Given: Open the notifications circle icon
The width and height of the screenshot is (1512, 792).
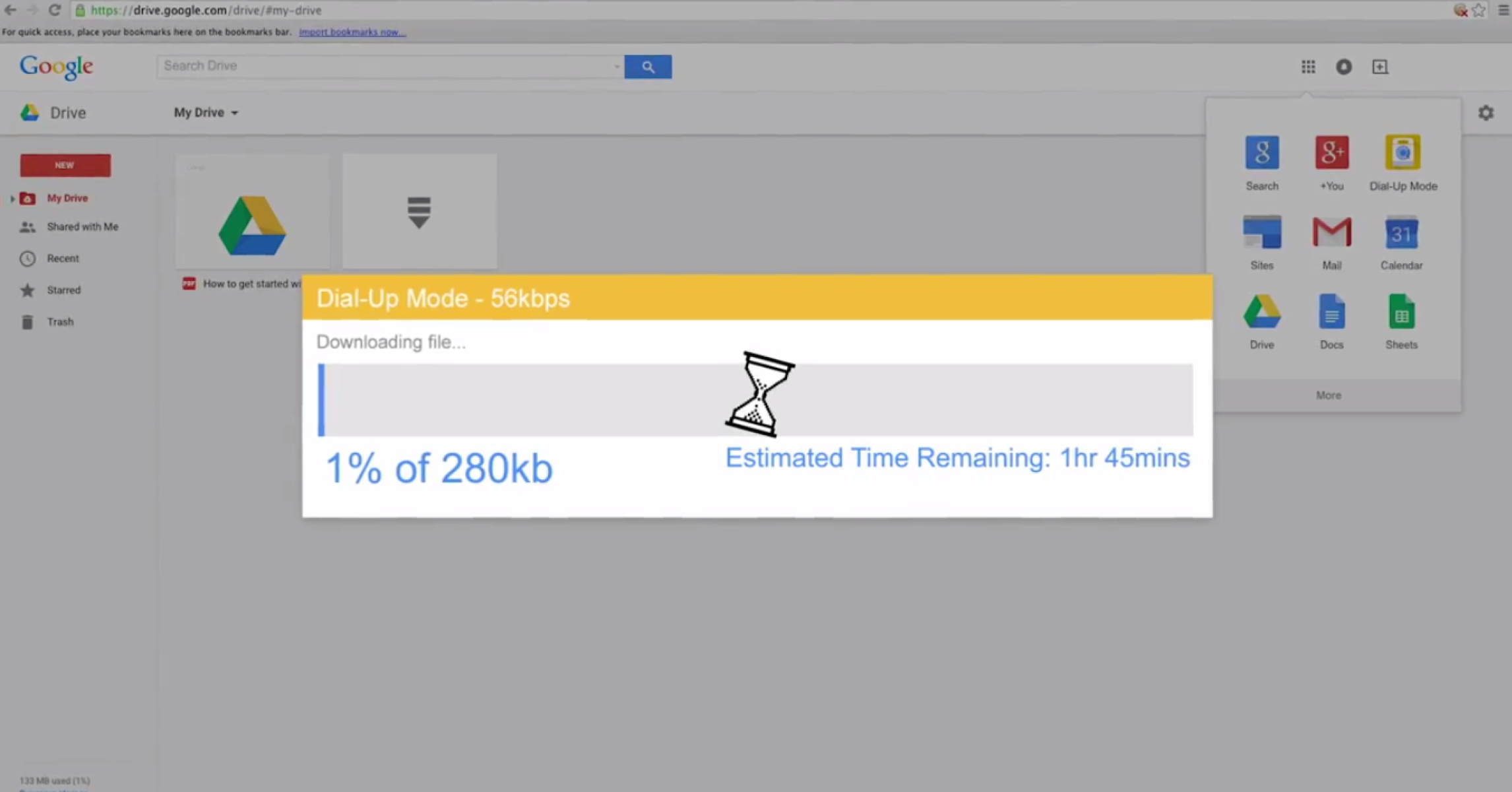Looking at the screenshot, I should tap(1344, 67).
